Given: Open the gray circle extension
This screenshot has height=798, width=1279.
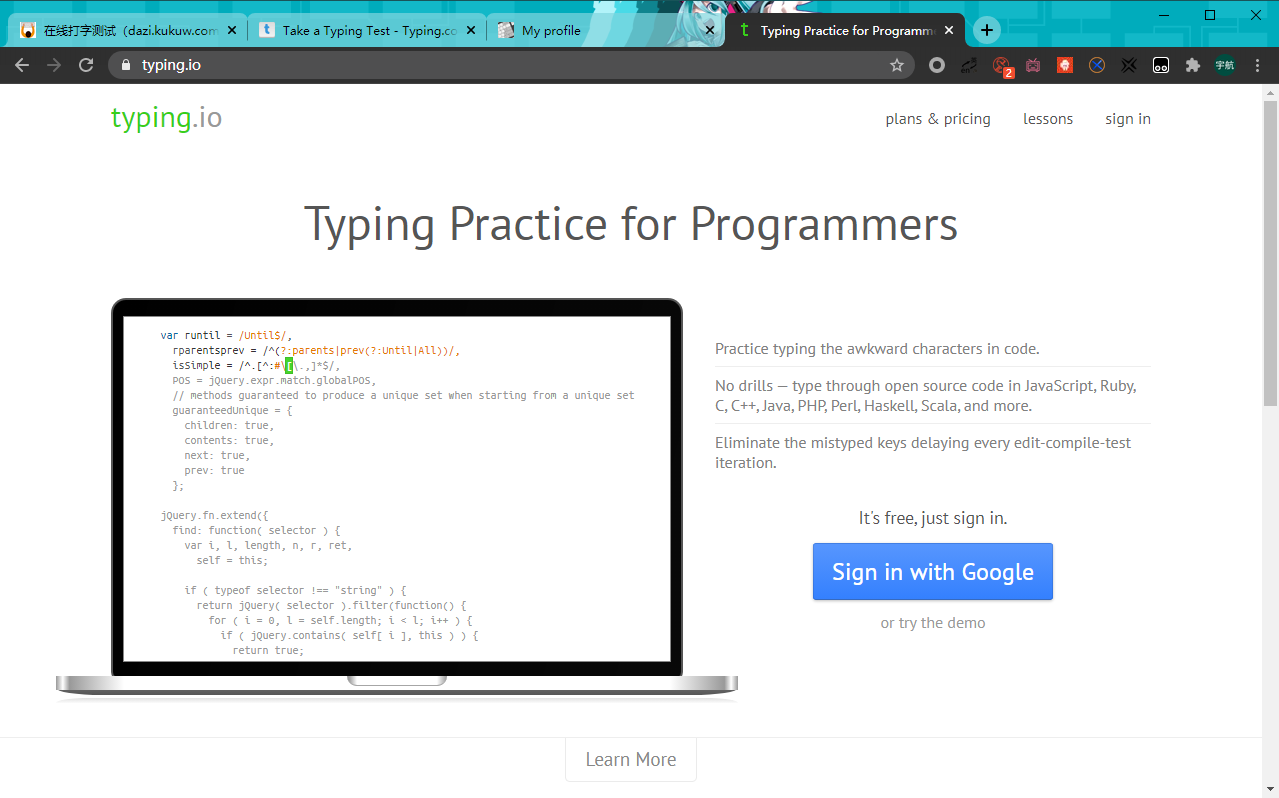Looking at the screenshot, I should 937,65.
